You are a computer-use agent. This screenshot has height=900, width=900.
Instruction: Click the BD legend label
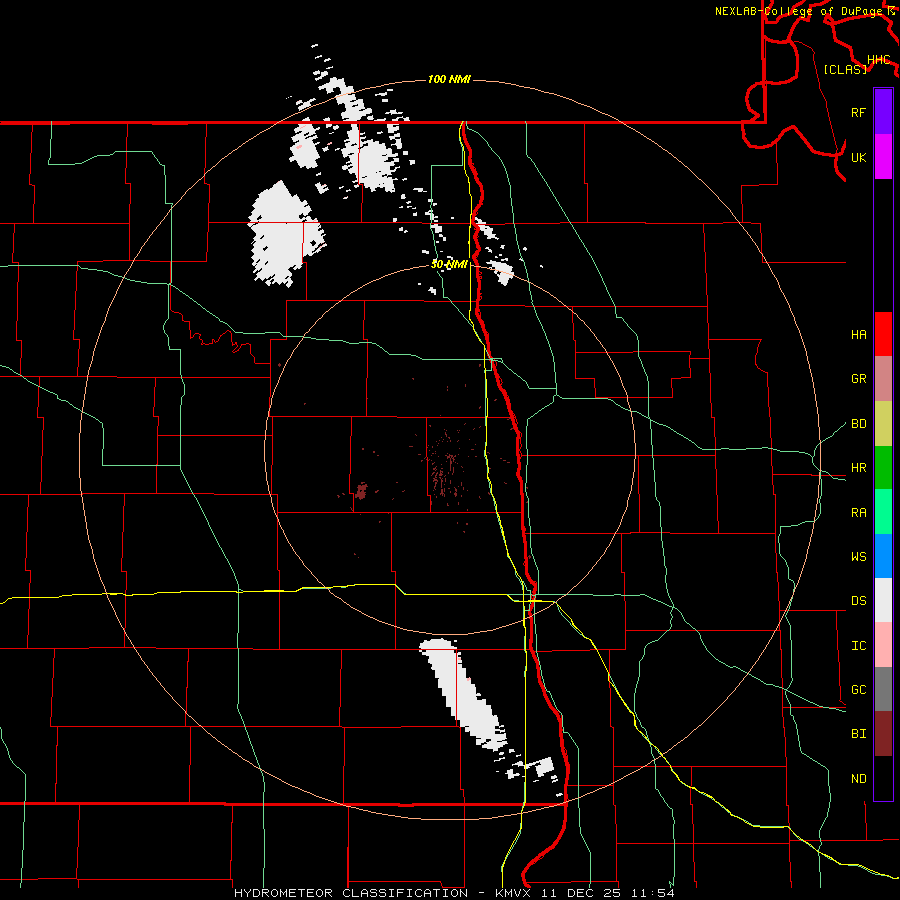(859, 424)
